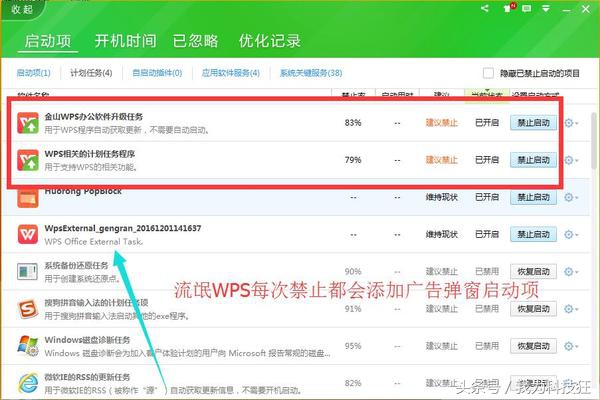Restore startup for Windows磁盘诊断任务
The width and height of the screenshot is (600, 400).
coord(533,346)
